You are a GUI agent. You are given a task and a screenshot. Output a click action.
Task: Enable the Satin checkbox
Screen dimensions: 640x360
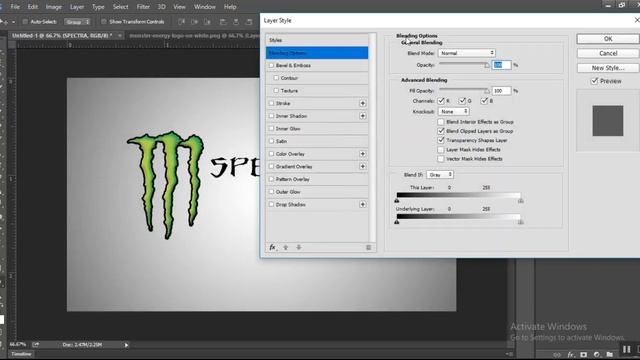click(271, 141)
